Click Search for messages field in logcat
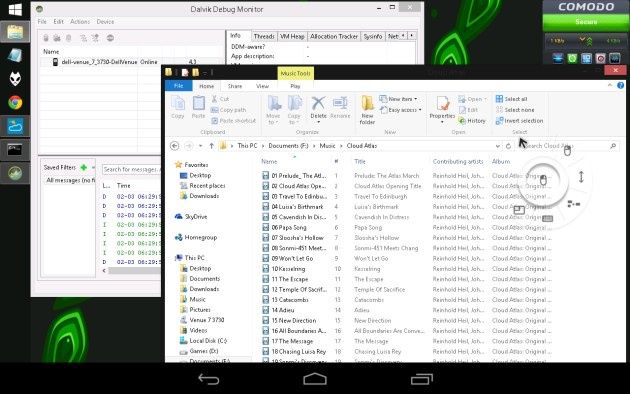Viewport: 630px width, 394px height. tap(131, 169)
